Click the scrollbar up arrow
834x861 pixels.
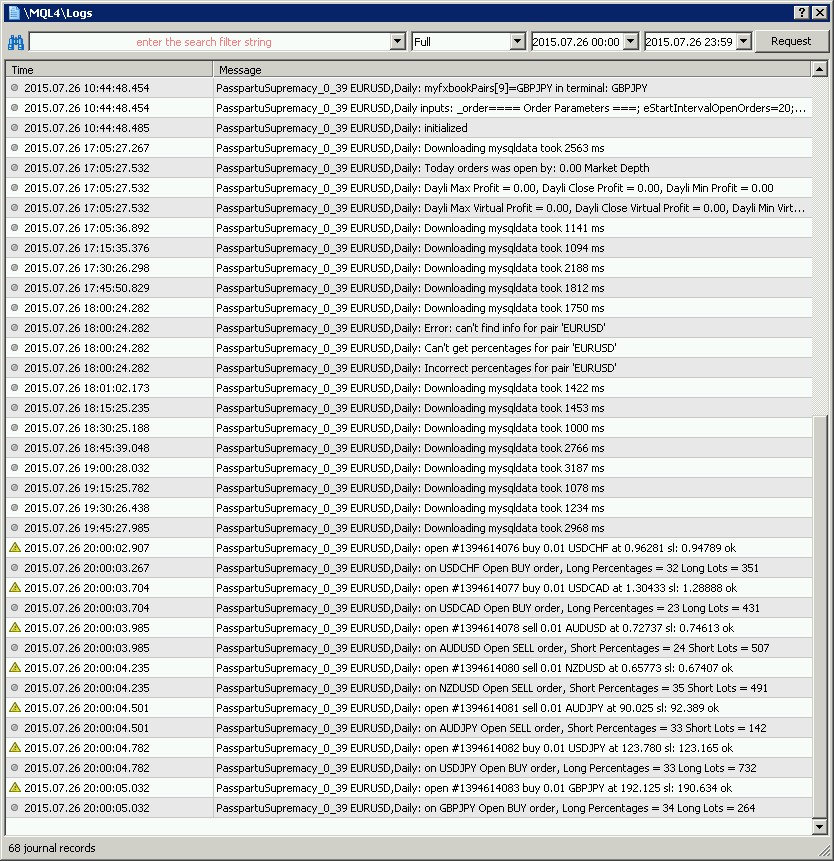819,69
